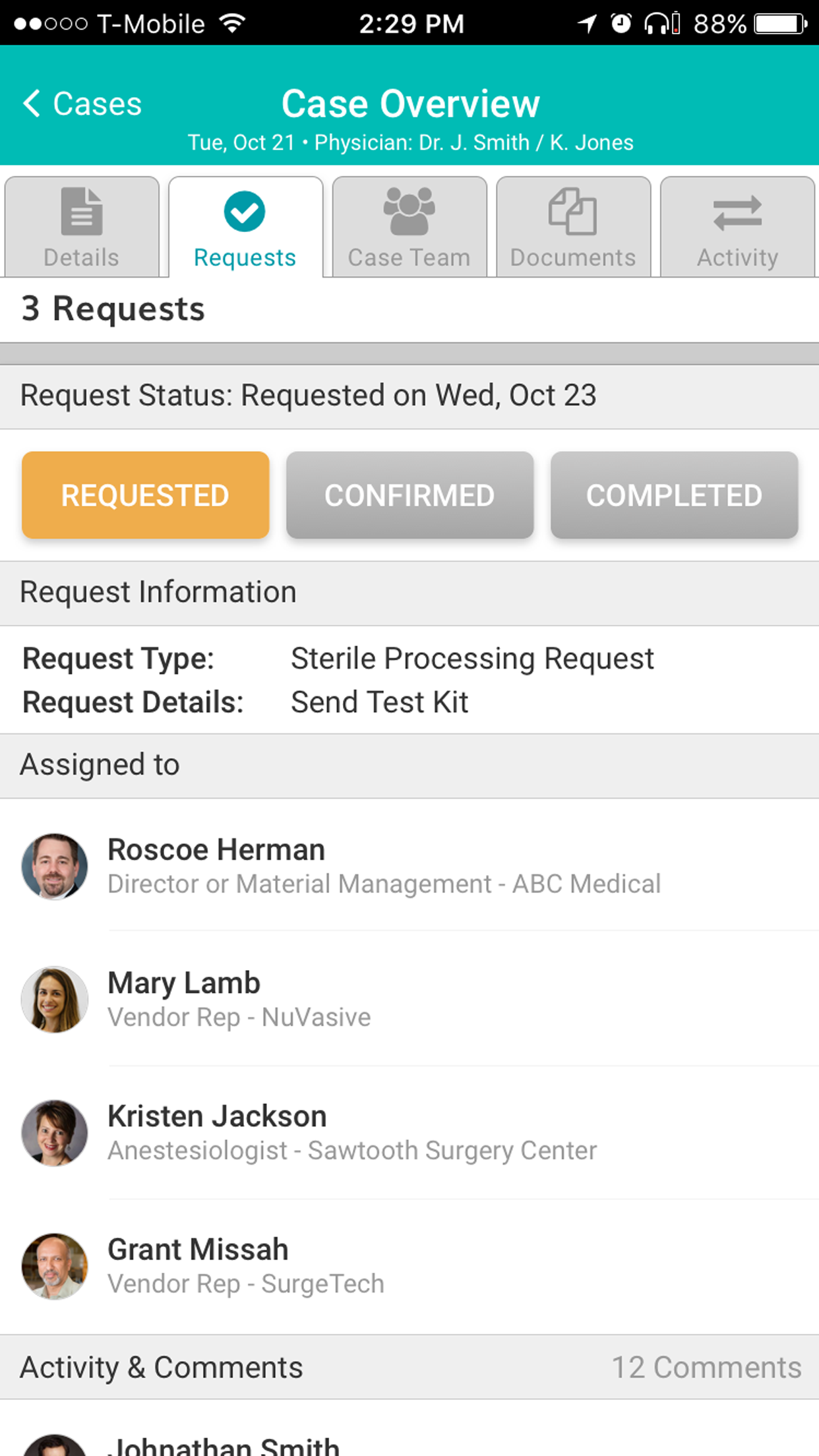Viewport: 819px width, 1456px height.
Task: Tap Mary Lamb's avatar picture
Action: point(55,999)
